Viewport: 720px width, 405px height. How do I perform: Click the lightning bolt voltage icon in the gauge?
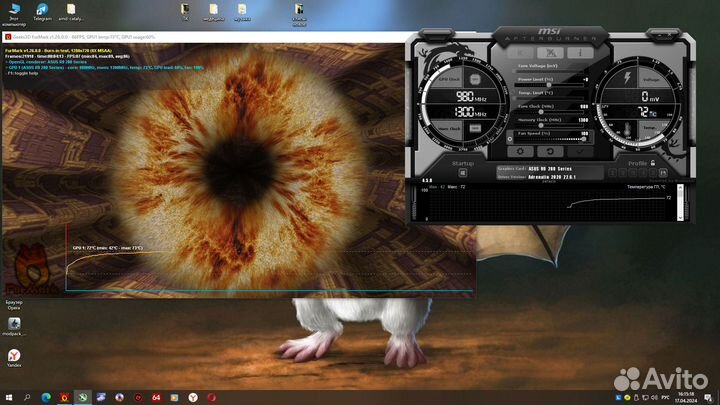click(x=627, y=79)
